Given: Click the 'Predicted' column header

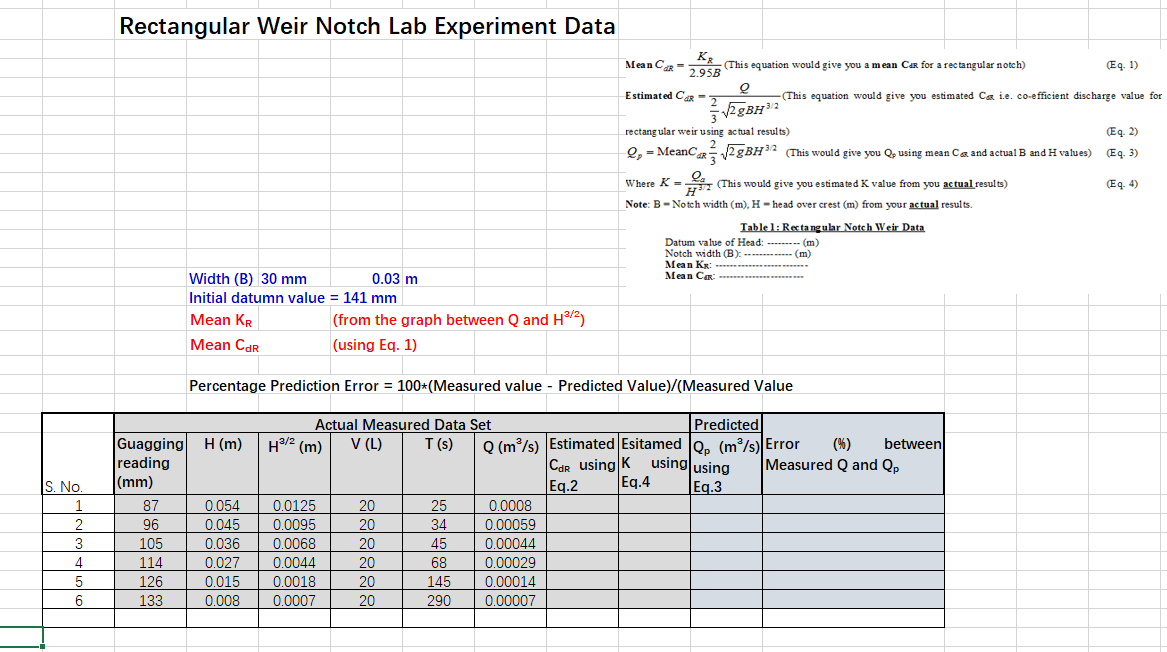Looking at the screenshot, I should pyautogui.click(x=726, y=424).
